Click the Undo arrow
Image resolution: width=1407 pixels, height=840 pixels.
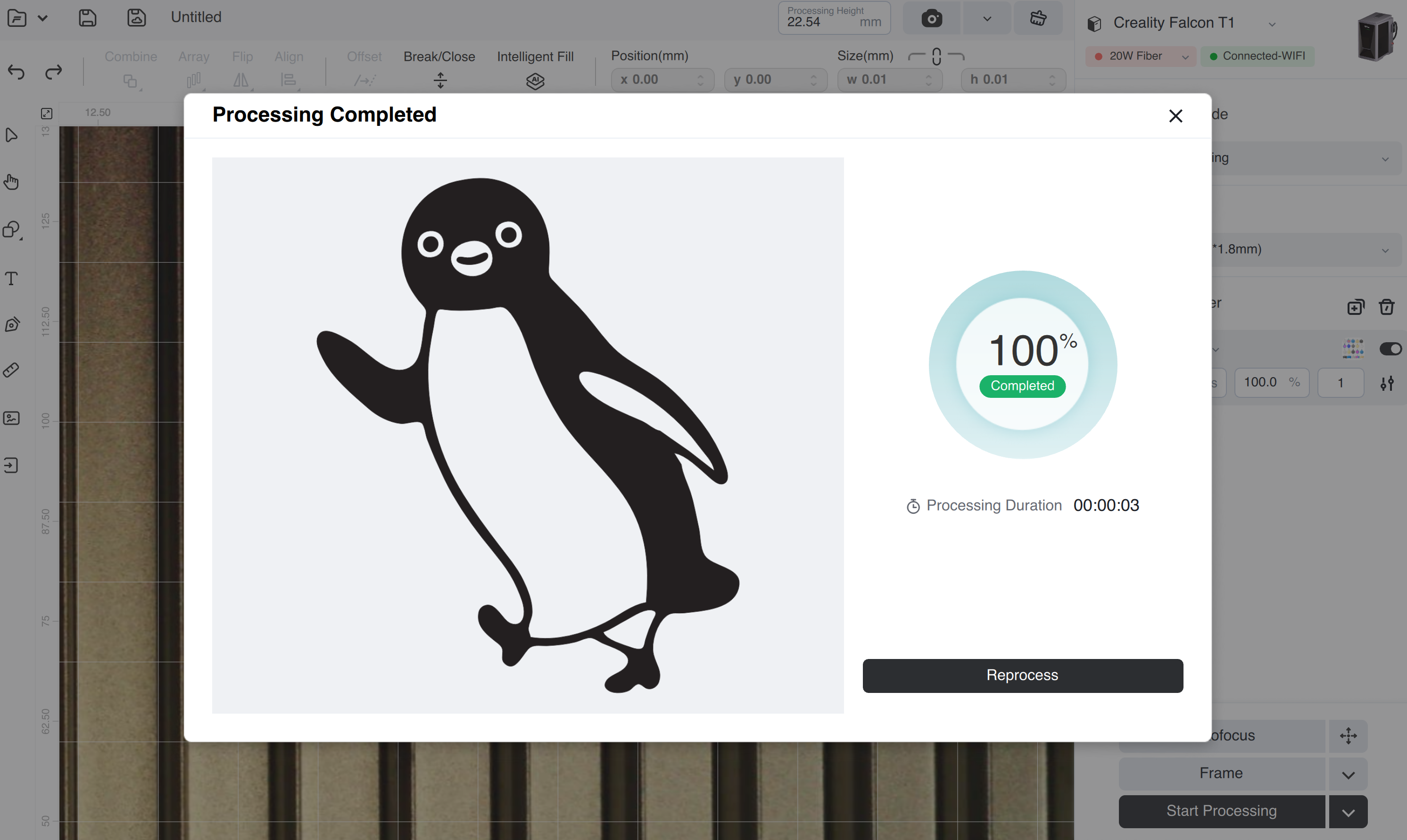tap(17, 72)
